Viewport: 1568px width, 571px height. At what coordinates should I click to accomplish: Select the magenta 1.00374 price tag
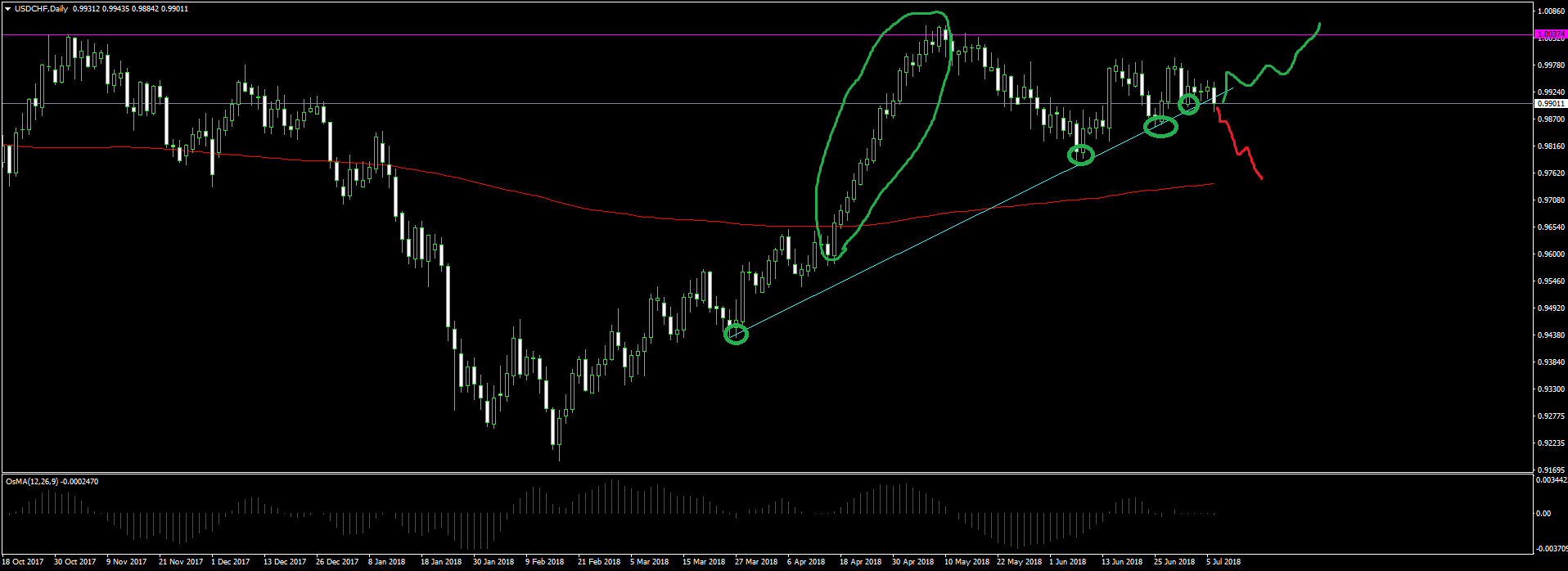tap(1550, 34)
